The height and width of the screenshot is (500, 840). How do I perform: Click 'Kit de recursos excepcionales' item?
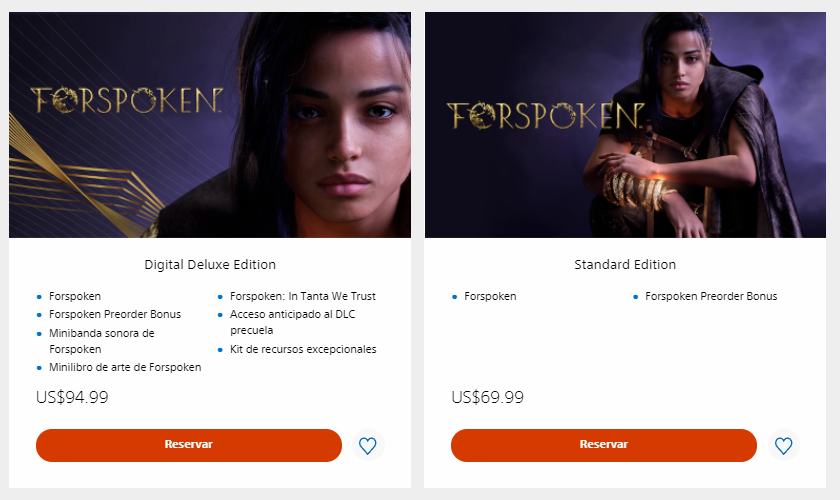302,349
